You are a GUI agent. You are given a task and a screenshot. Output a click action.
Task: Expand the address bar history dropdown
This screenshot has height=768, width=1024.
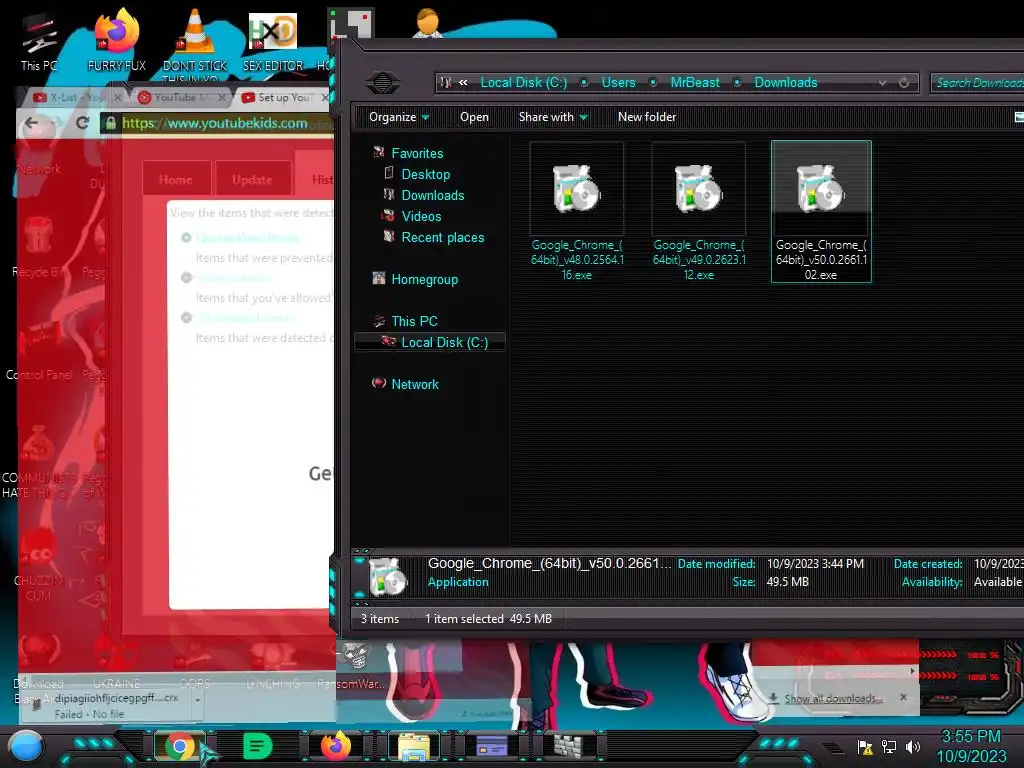pos(882,83)
